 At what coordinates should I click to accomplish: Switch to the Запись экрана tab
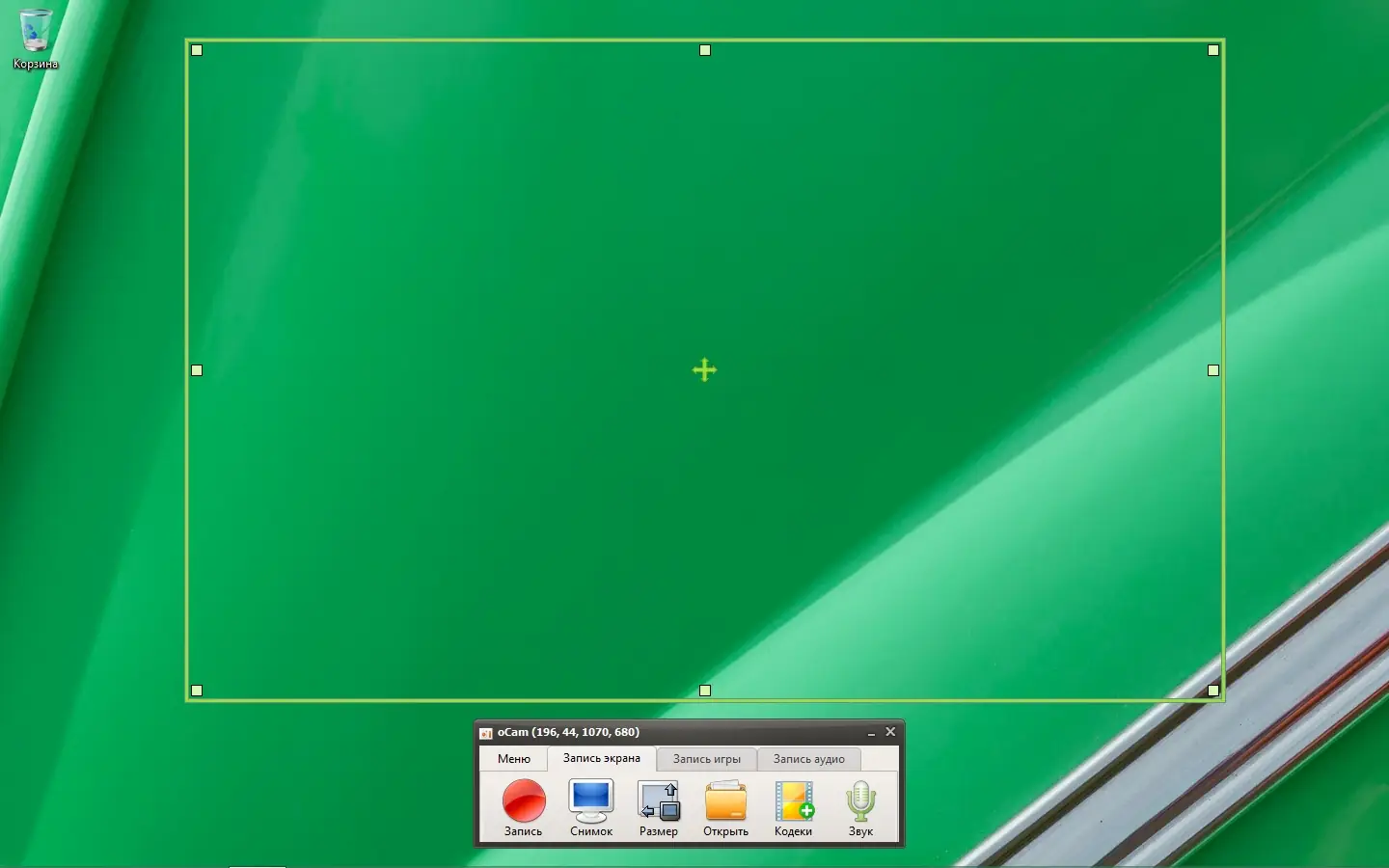pyautogui.click(x=602, y=758)
